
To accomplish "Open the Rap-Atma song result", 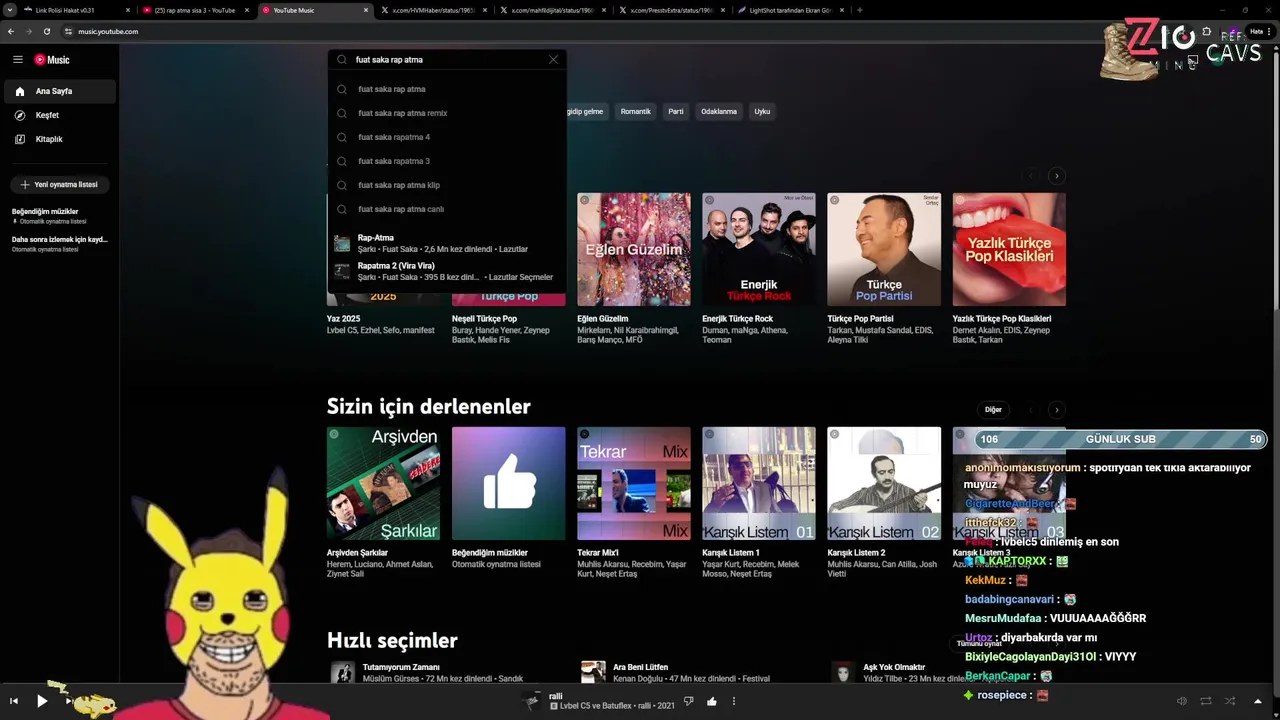I will (447, 243).
